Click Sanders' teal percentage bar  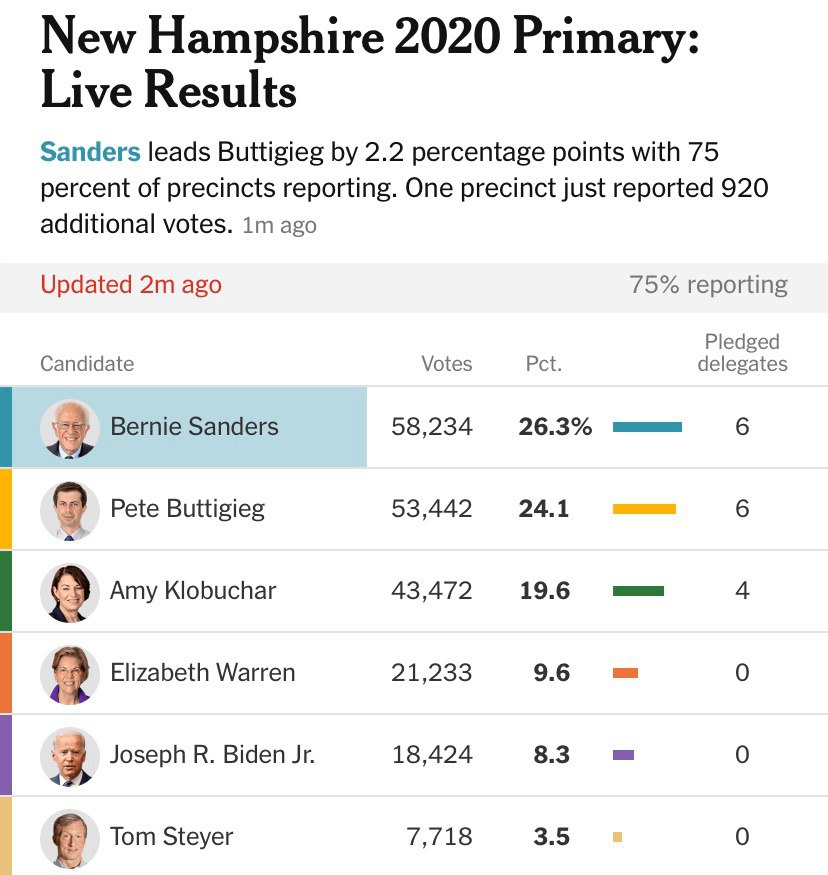(647, 427)
